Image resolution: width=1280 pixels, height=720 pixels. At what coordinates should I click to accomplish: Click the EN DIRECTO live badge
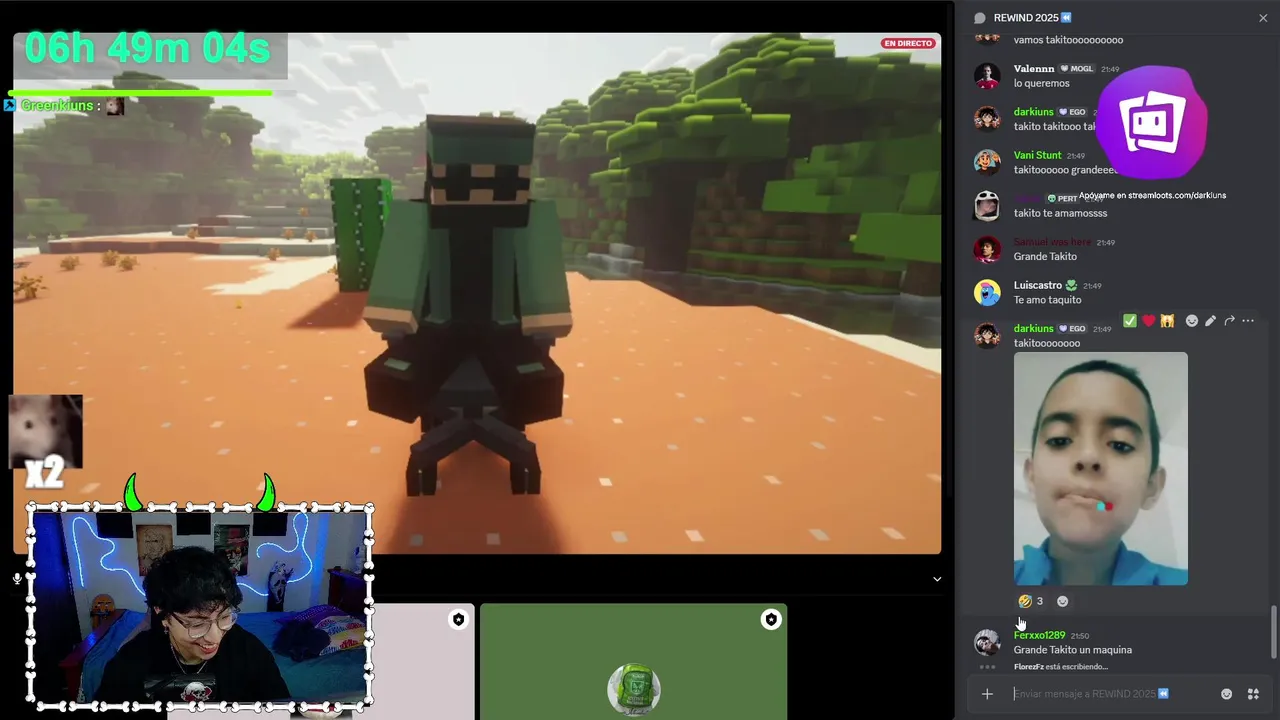pos(908,43)
